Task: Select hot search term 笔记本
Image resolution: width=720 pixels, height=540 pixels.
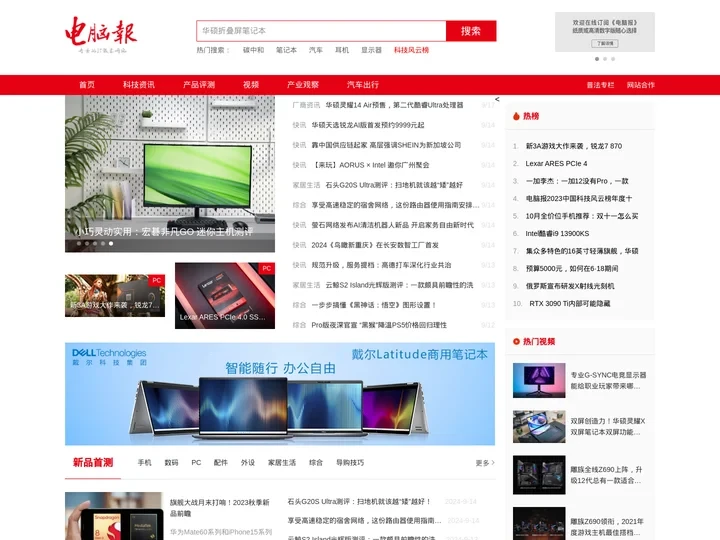Action: pyautogui.click(x=286, y=50)
